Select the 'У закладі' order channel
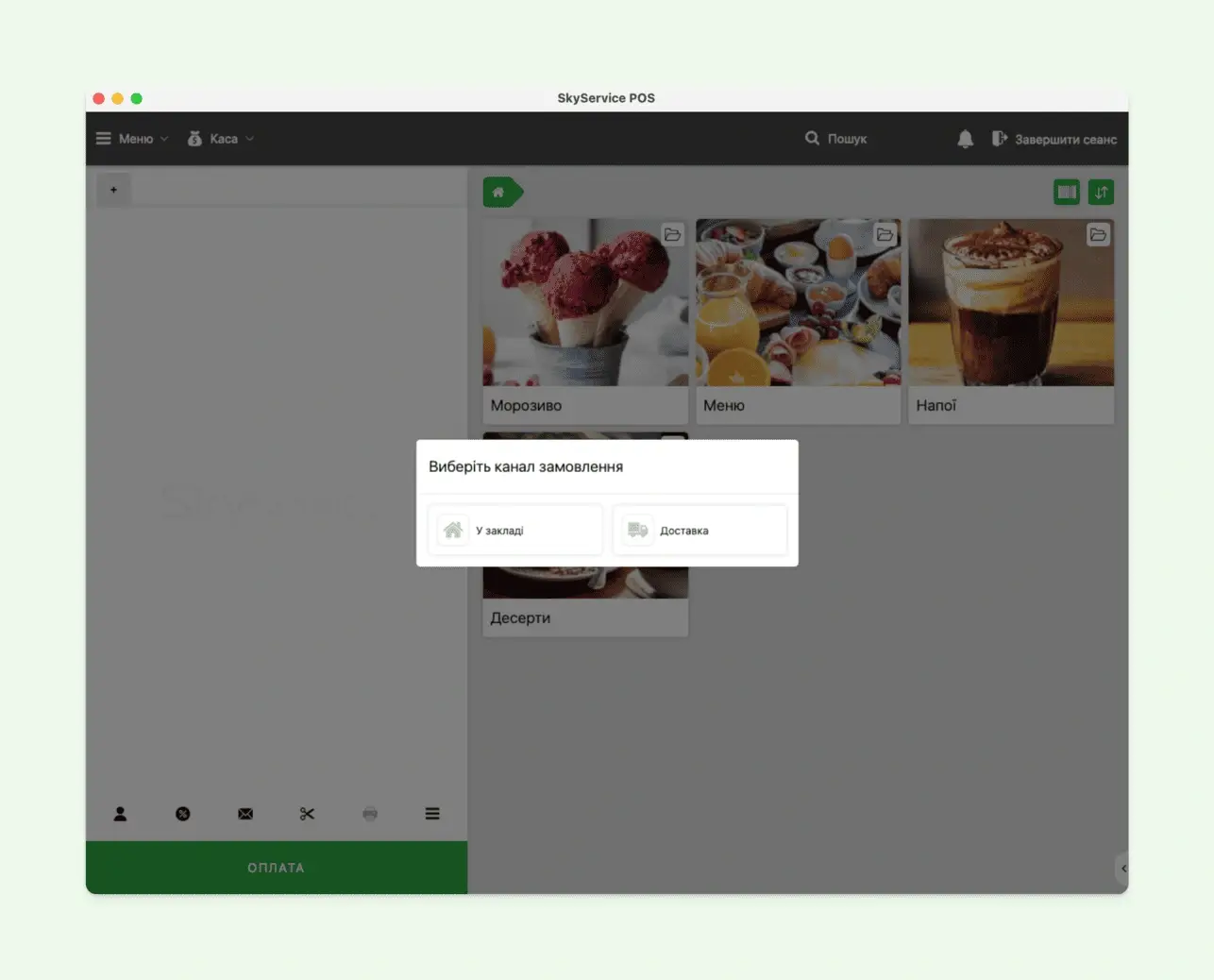 point(515,531)
